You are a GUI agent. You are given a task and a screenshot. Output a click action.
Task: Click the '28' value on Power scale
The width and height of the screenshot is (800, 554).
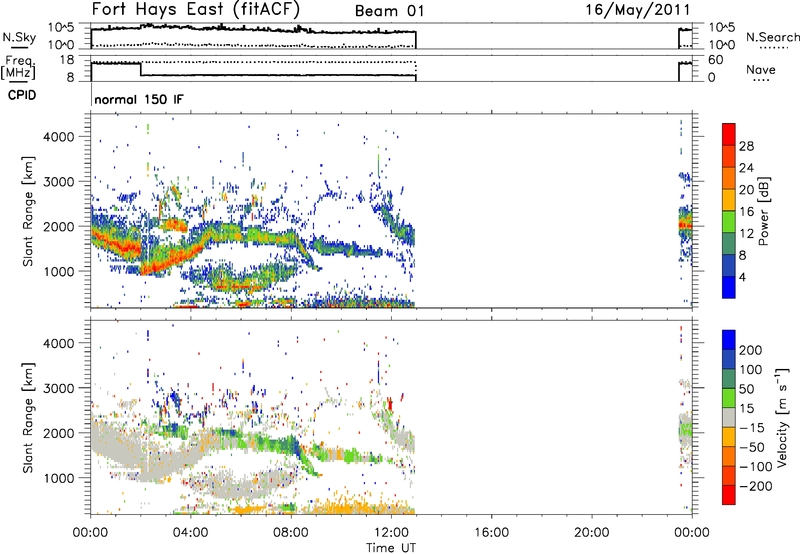(746, 146)
